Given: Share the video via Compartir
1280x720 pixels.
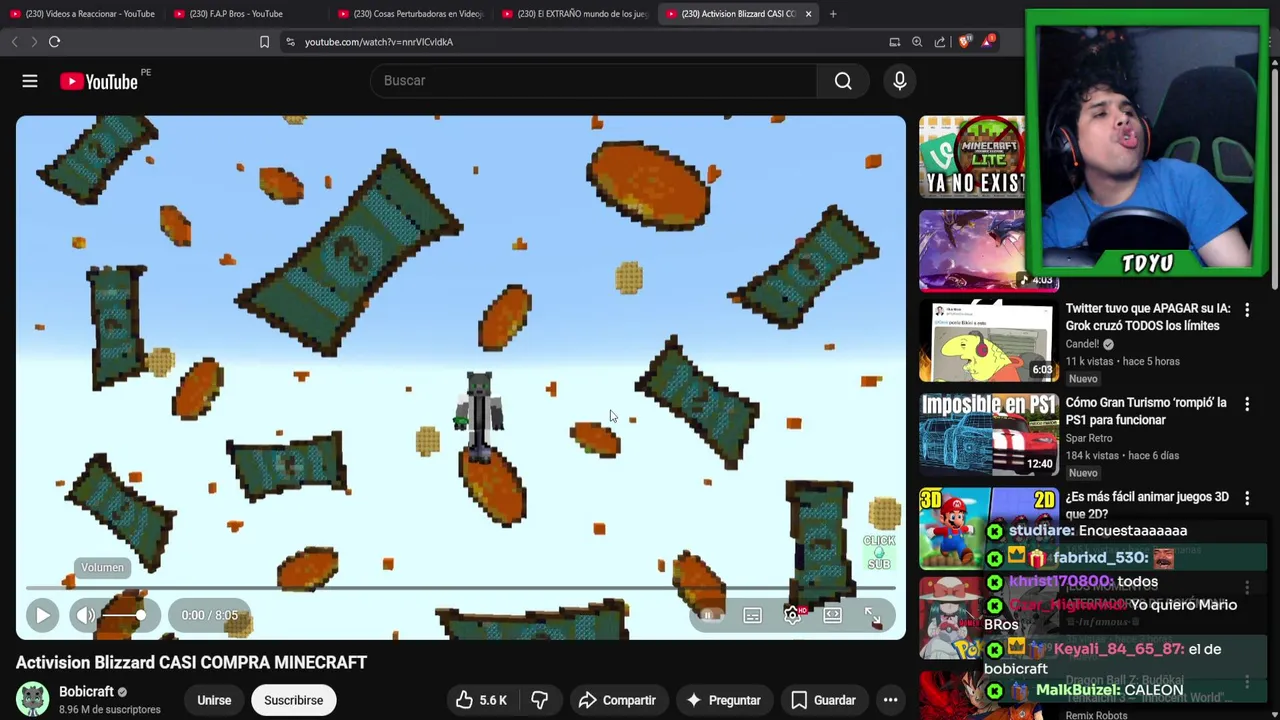Looking at the screenshot, I should 617,700.
